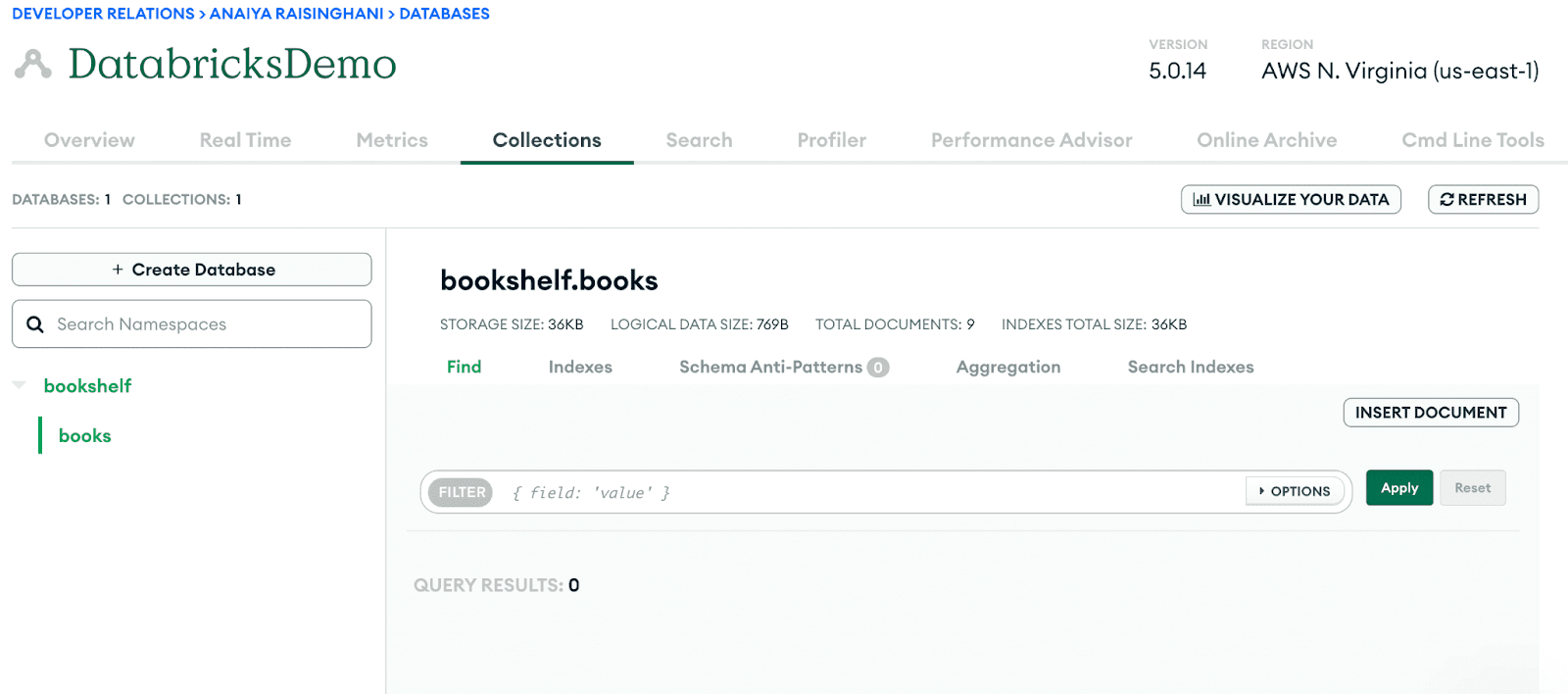Collapse the bookshelf database tree
Screen dimensions: 1568x694
pyautogui.click(x=19, y=385)
